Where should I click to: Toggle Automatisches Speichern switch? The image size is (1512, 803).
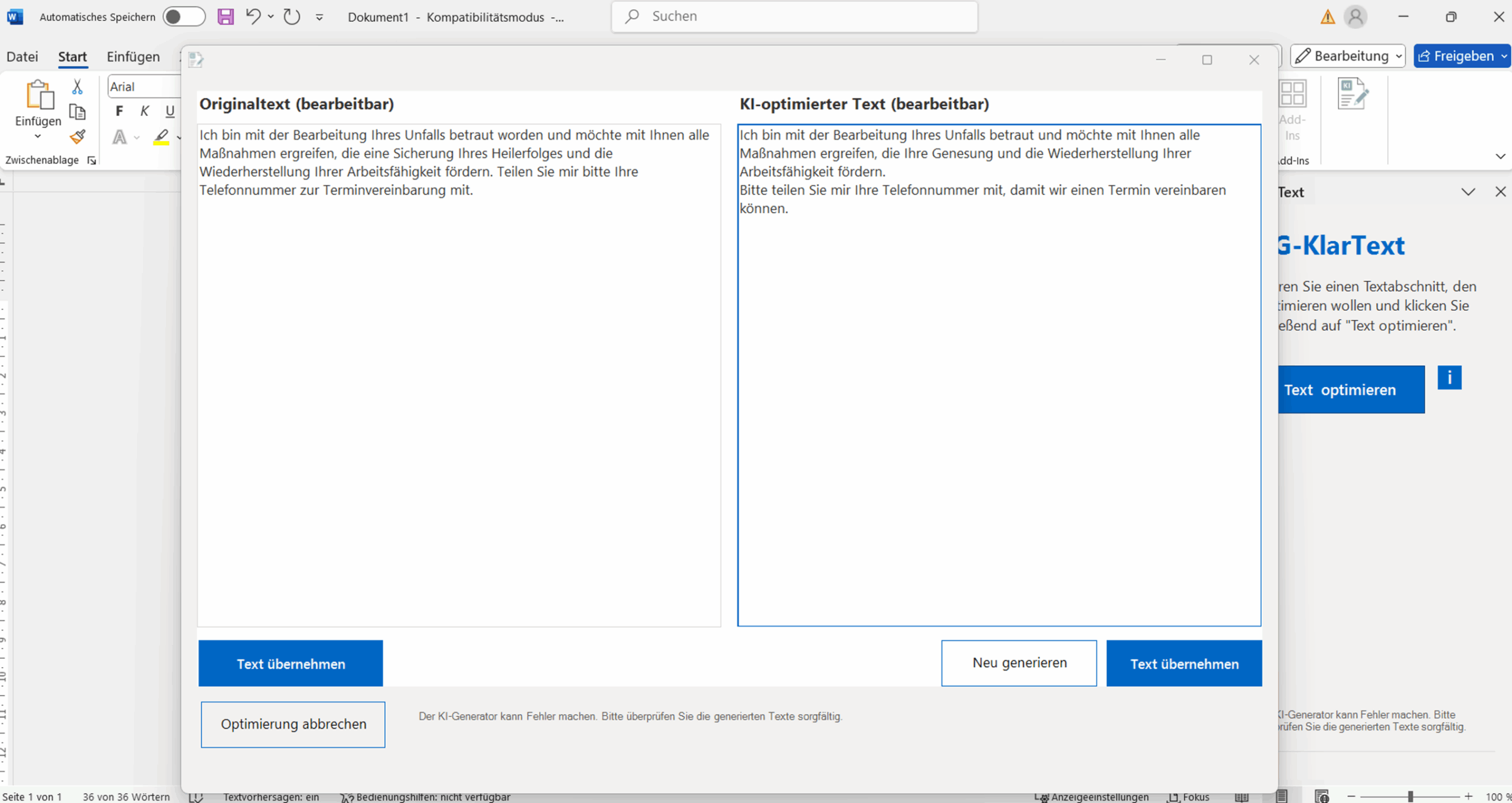pos(184,17)
